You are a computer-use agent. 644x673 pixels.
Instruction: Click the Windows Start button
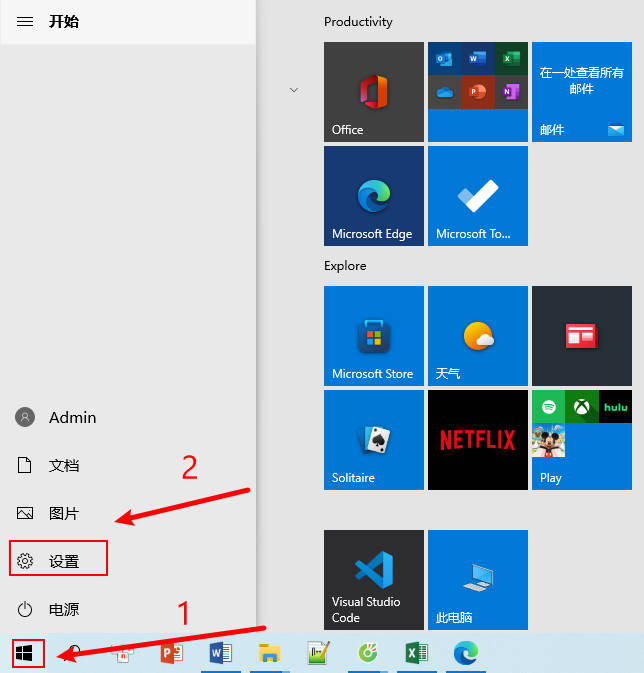click(26, 653)
